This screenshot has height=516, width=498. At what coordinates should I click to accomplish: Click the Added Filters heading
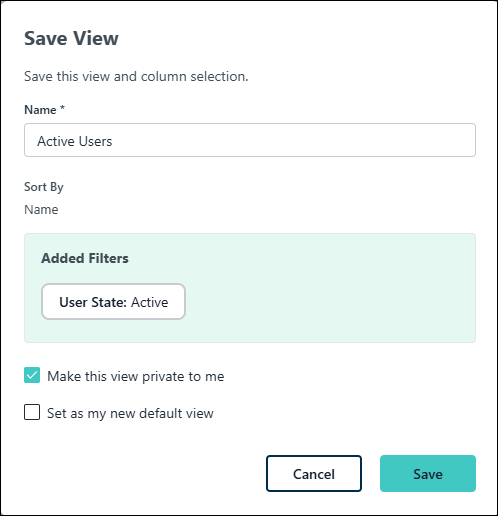pyautogui.click(x=85, y=258)
